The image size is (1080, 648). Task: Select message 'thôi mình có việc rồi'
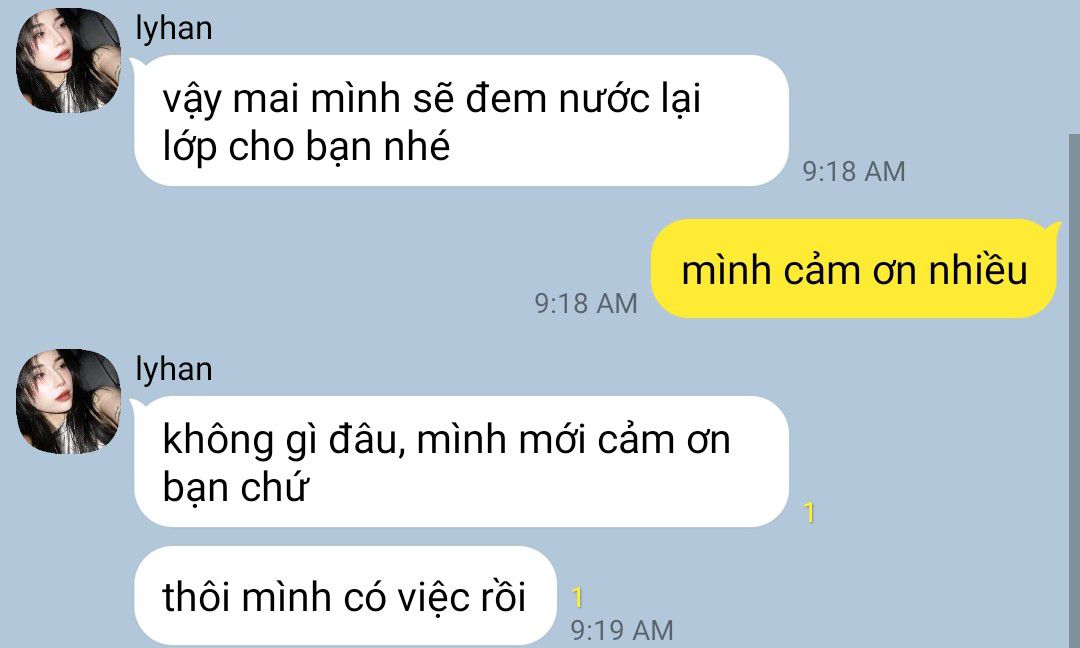[x=344, y=596]
